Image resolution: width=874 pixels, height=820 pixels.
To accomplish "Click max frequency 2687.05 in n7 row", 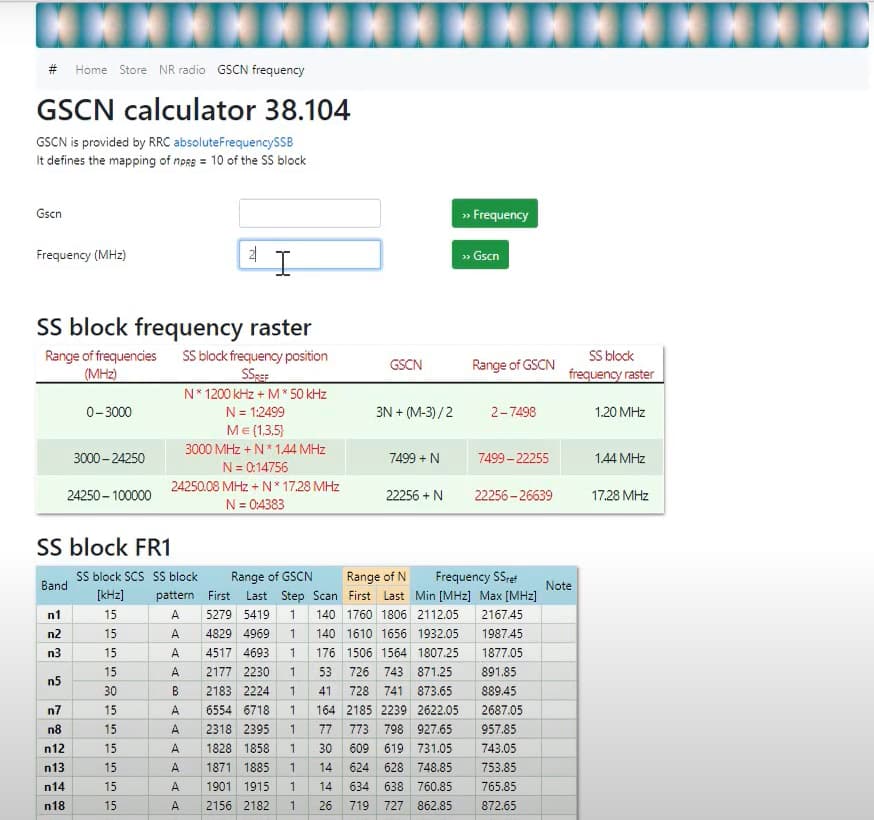I will 502,710.
